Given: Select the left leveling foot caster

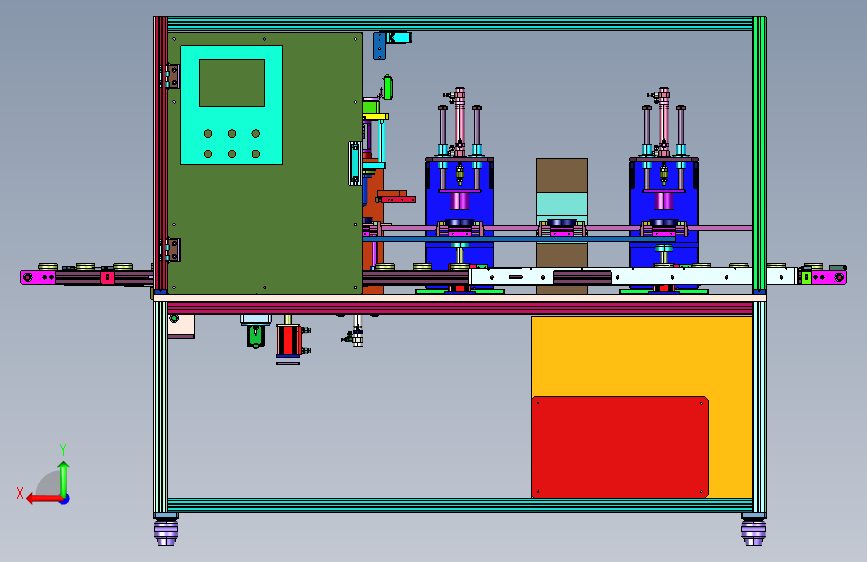Looking at the screenshot, I should click(x=166, y=529).
